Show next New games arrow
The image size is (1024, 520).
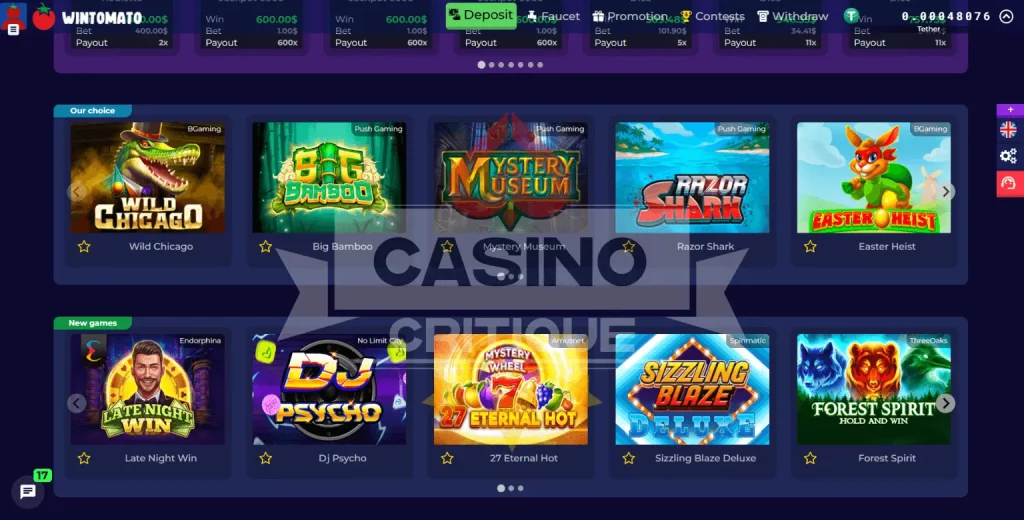(946, 403)
